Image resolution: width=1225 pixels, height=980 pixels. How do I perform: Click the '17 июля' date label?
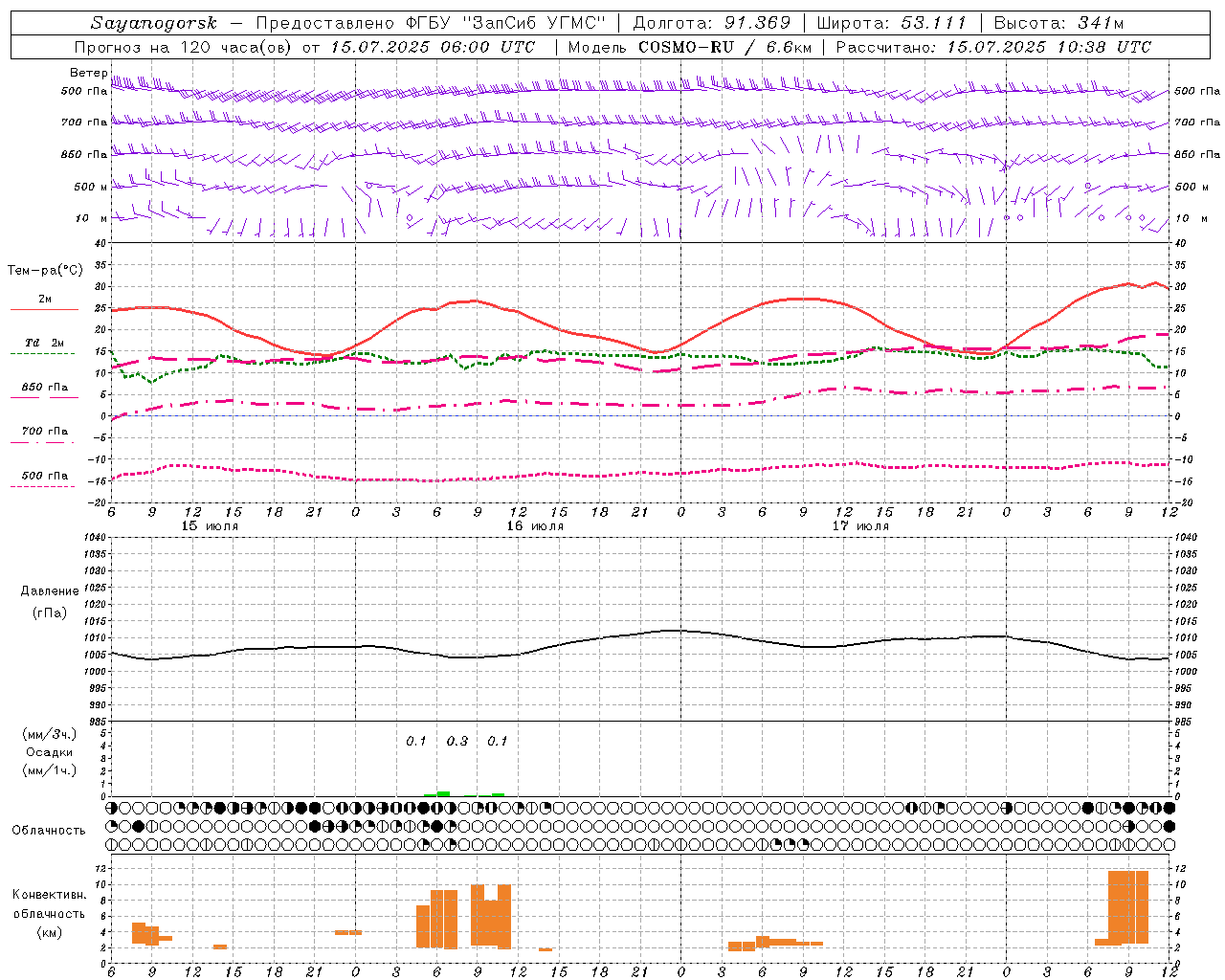coord(860,526)
